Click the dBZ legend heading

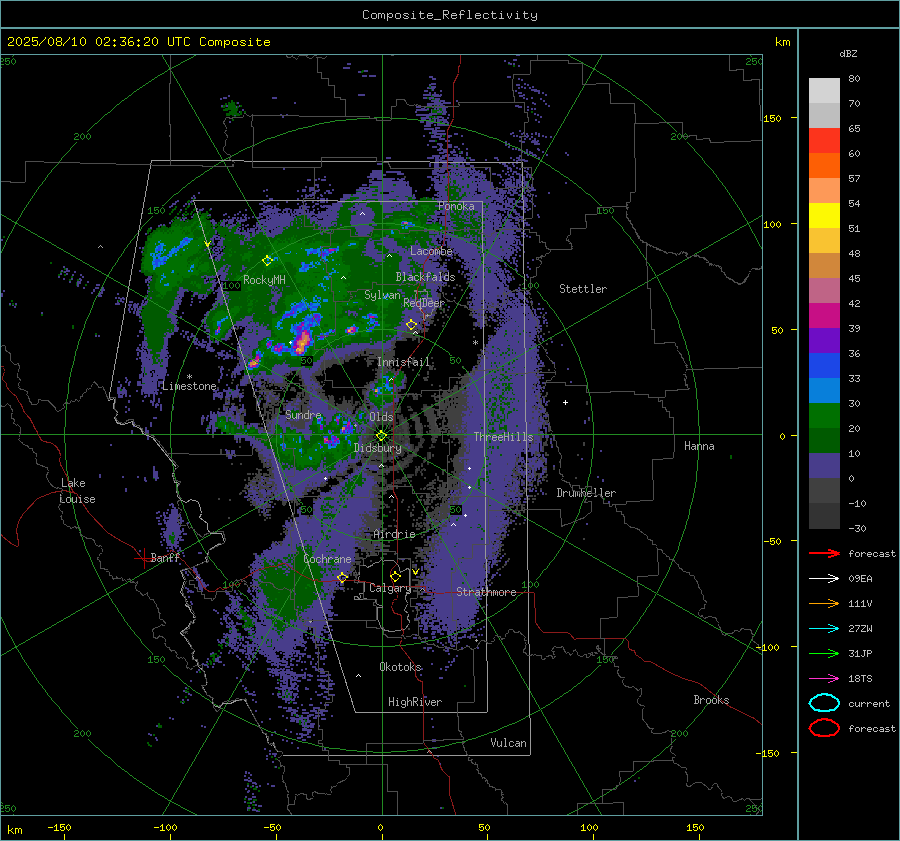848,53
